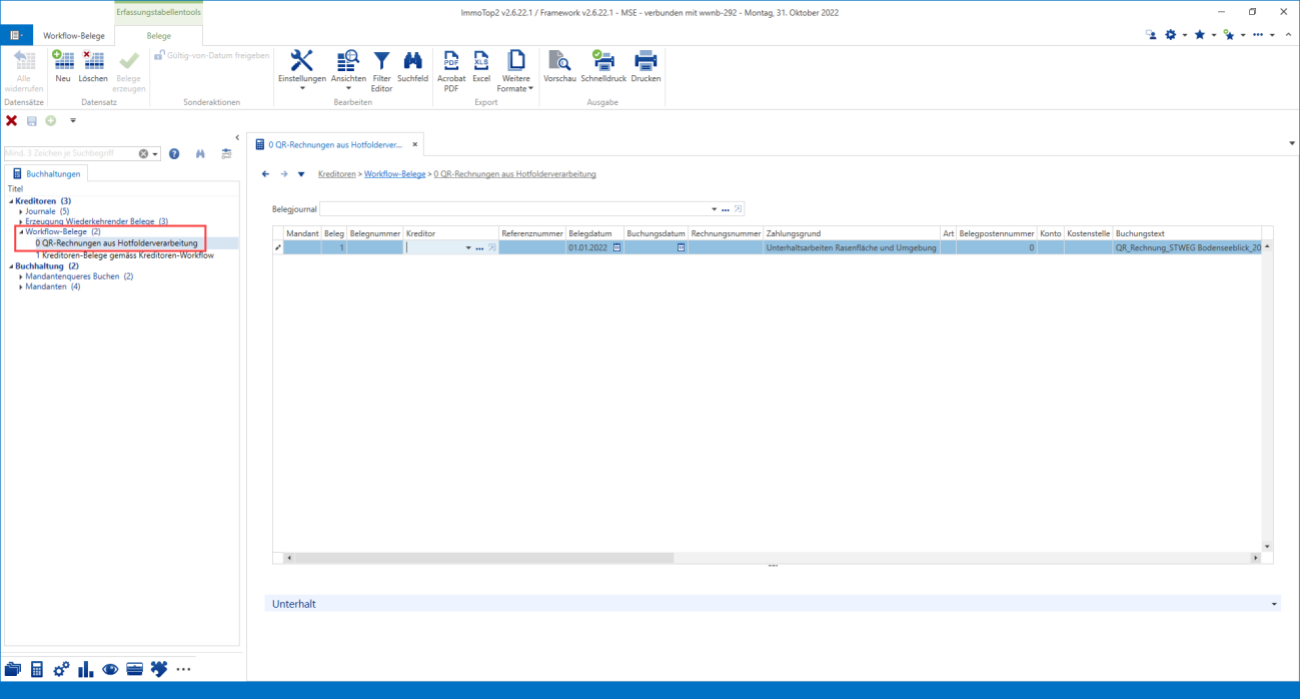Collapse the Workflow-Belege tree node
1300x699 pixels.
20,232
